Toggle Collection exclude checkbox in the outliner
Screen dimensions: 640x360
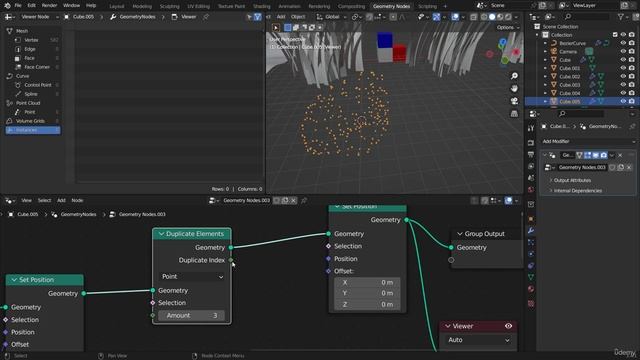[615, 35]
